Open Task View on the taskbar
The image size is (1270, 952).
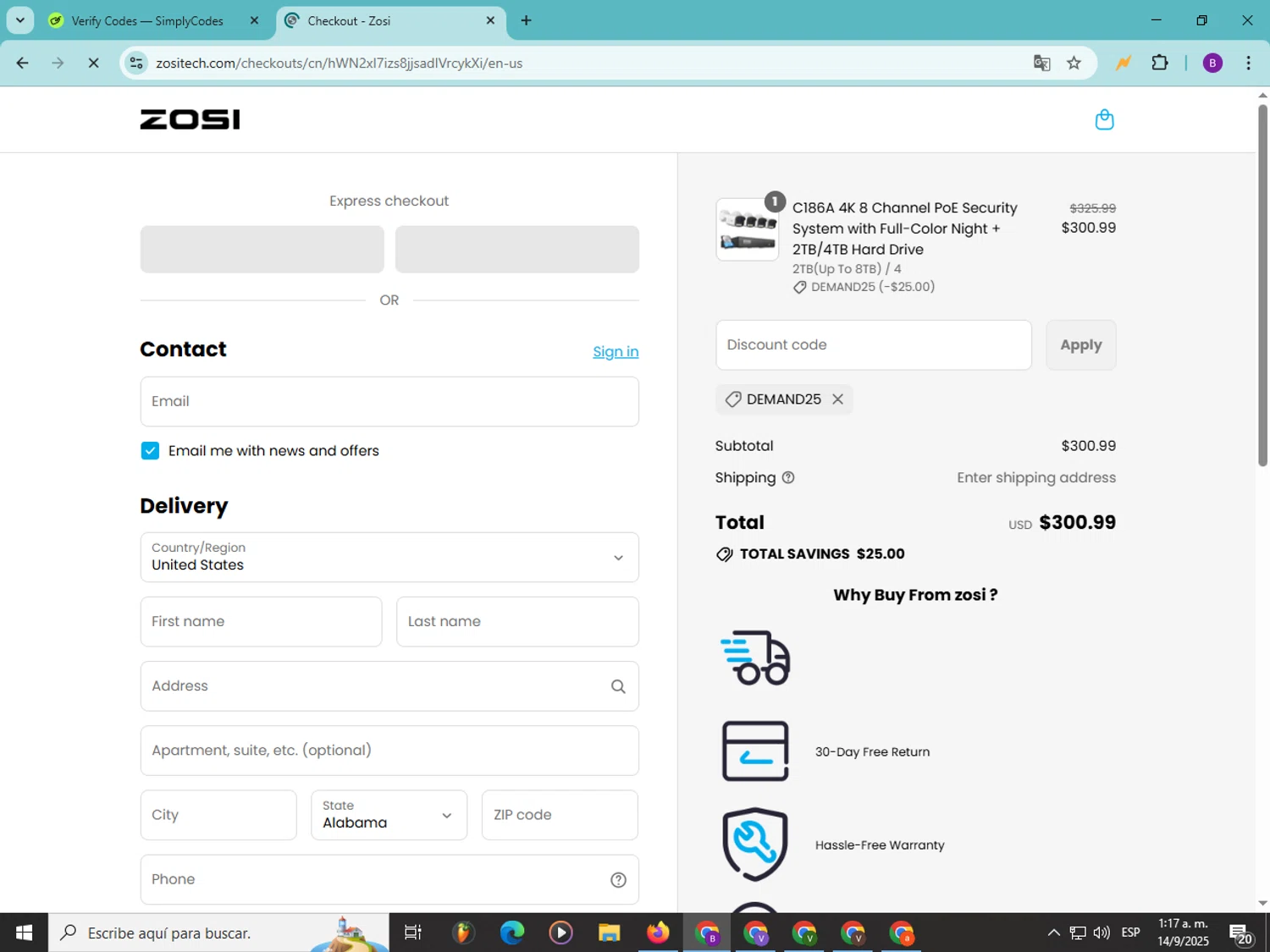click(413, 933)
